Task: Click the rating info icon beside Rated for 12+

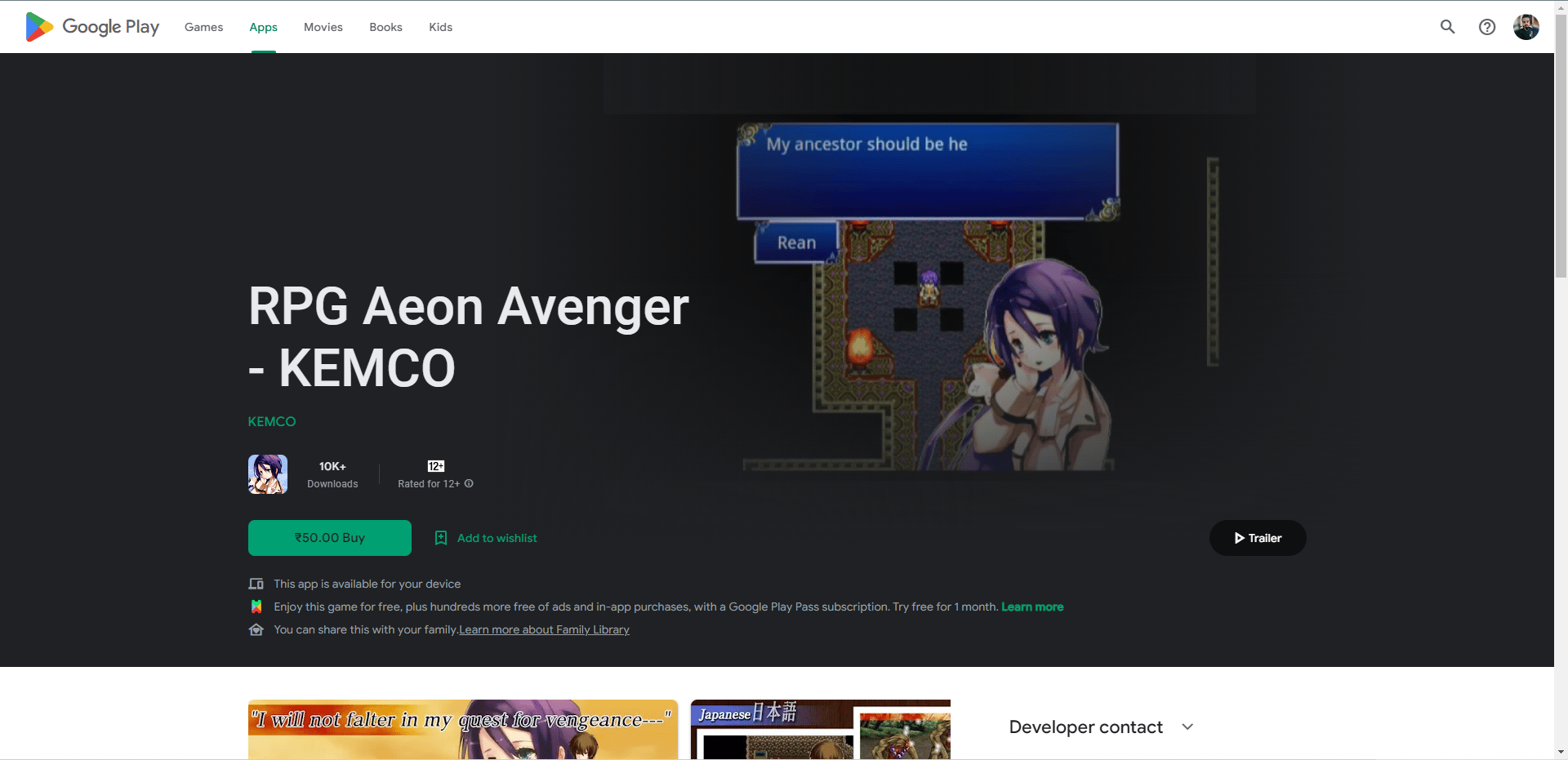Action: click(x=469, y=483)
